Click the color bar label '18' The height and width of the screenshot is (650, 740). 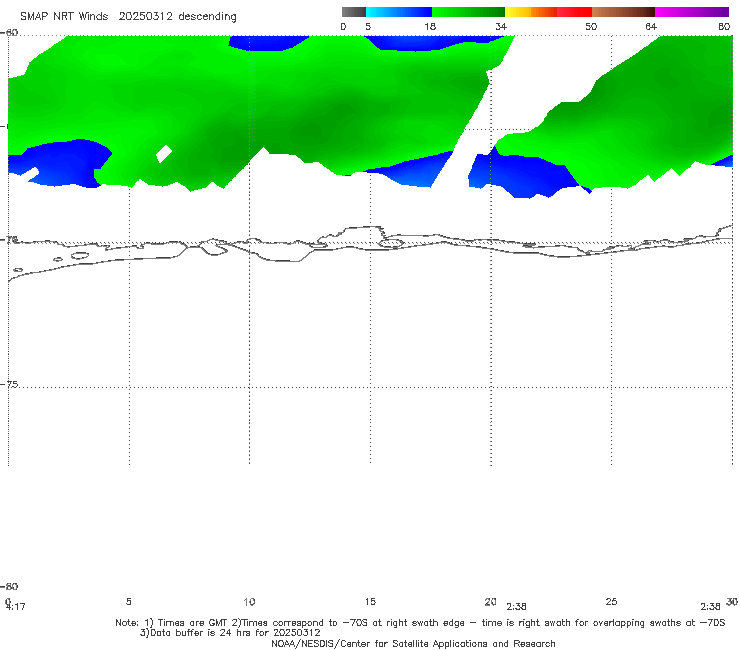pos(430,27)
